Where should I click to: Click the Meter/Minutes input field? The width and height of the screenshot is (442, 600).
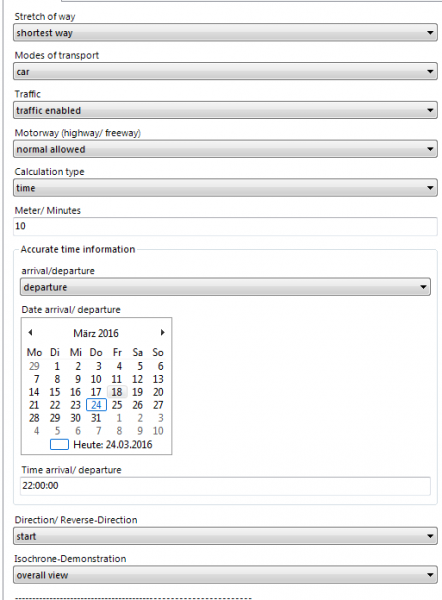click(x=225, y=226)
